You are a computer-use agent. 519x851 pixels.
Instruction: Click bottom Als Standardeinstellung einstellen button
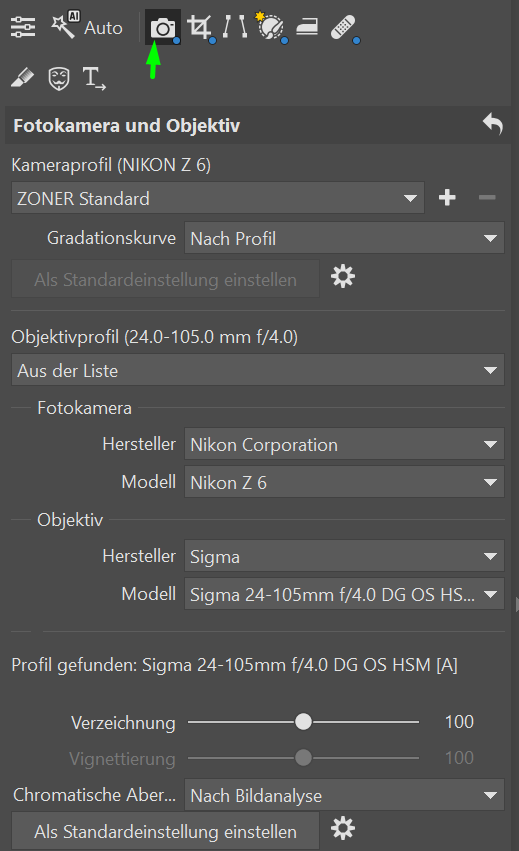click(x=166, y=831)
